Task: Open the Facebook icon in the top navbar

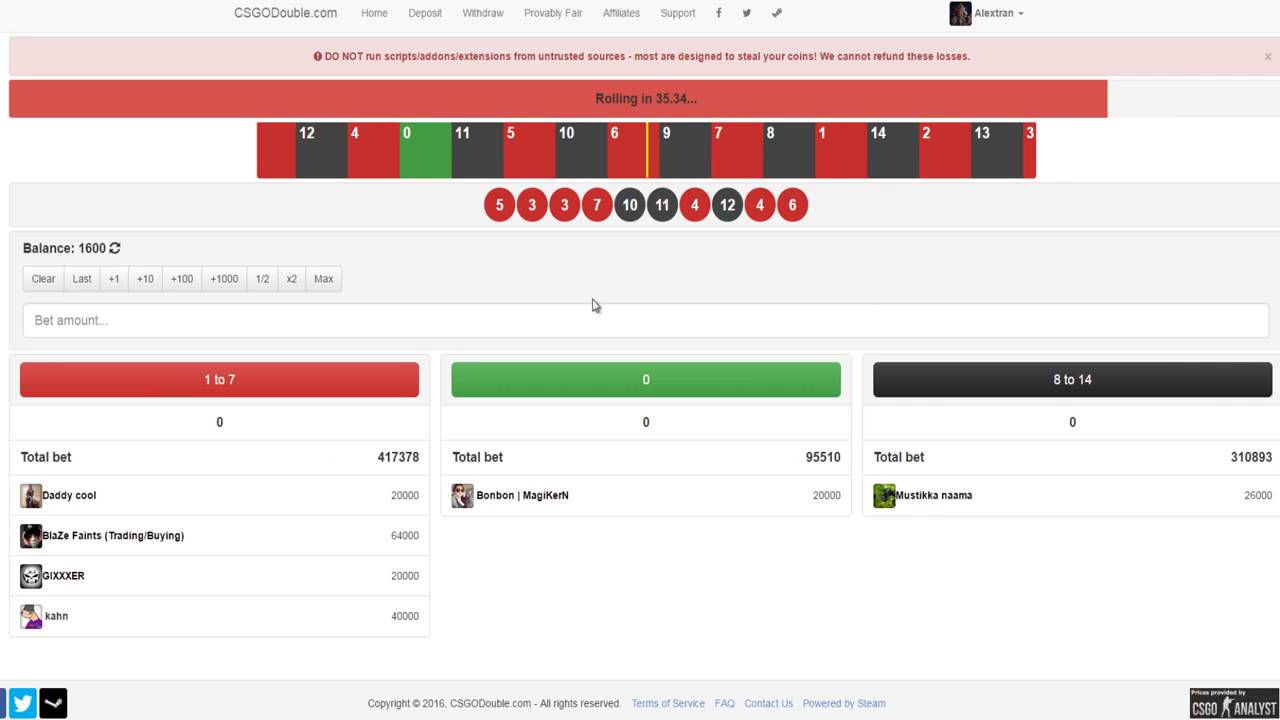Action: [718, 13]
